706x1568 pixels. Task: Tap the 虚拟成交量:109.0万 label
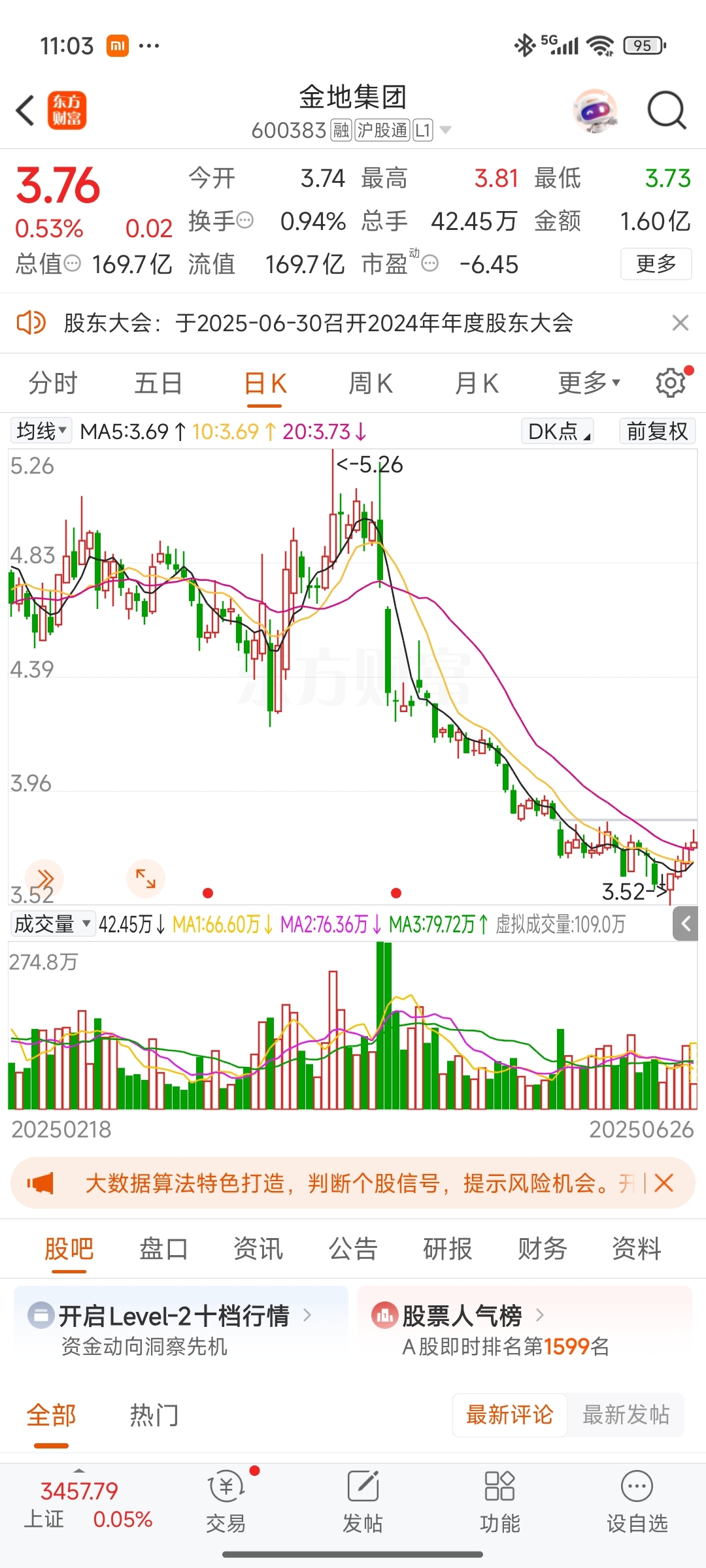tap(560, 924)
